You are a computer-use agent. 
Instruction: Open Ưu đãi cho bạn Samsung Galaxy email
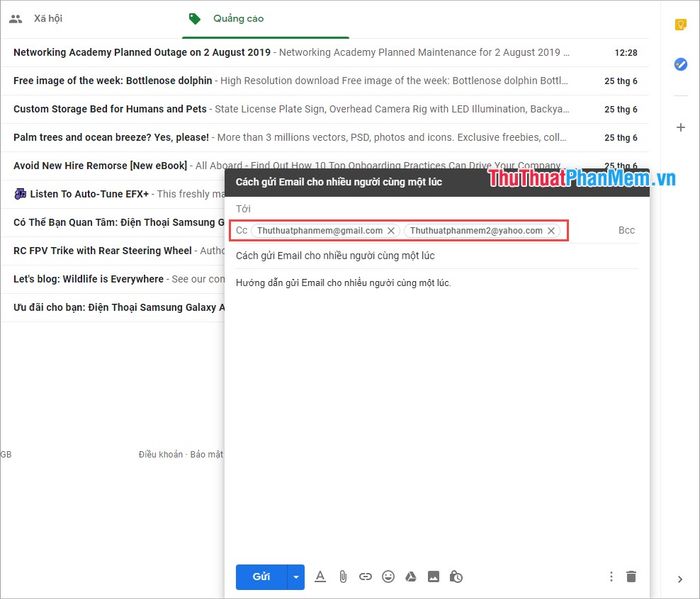pyautogui.click(x=114, y=308)
